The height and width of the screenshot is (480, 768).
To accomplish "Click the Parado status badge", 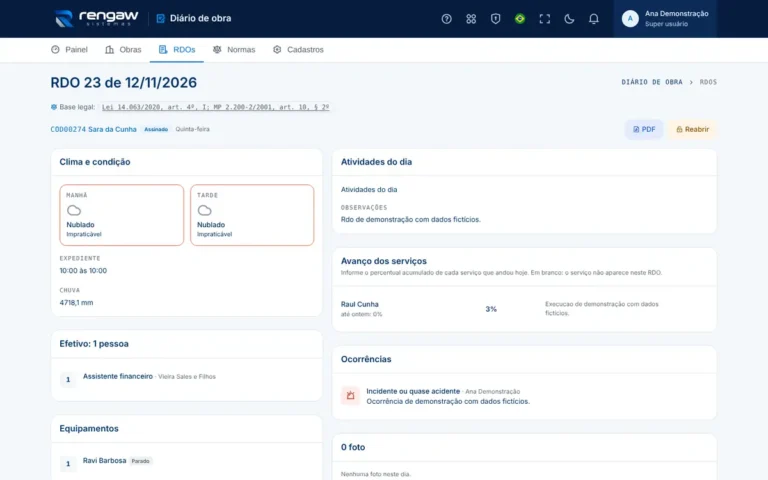I will [141, 461].
